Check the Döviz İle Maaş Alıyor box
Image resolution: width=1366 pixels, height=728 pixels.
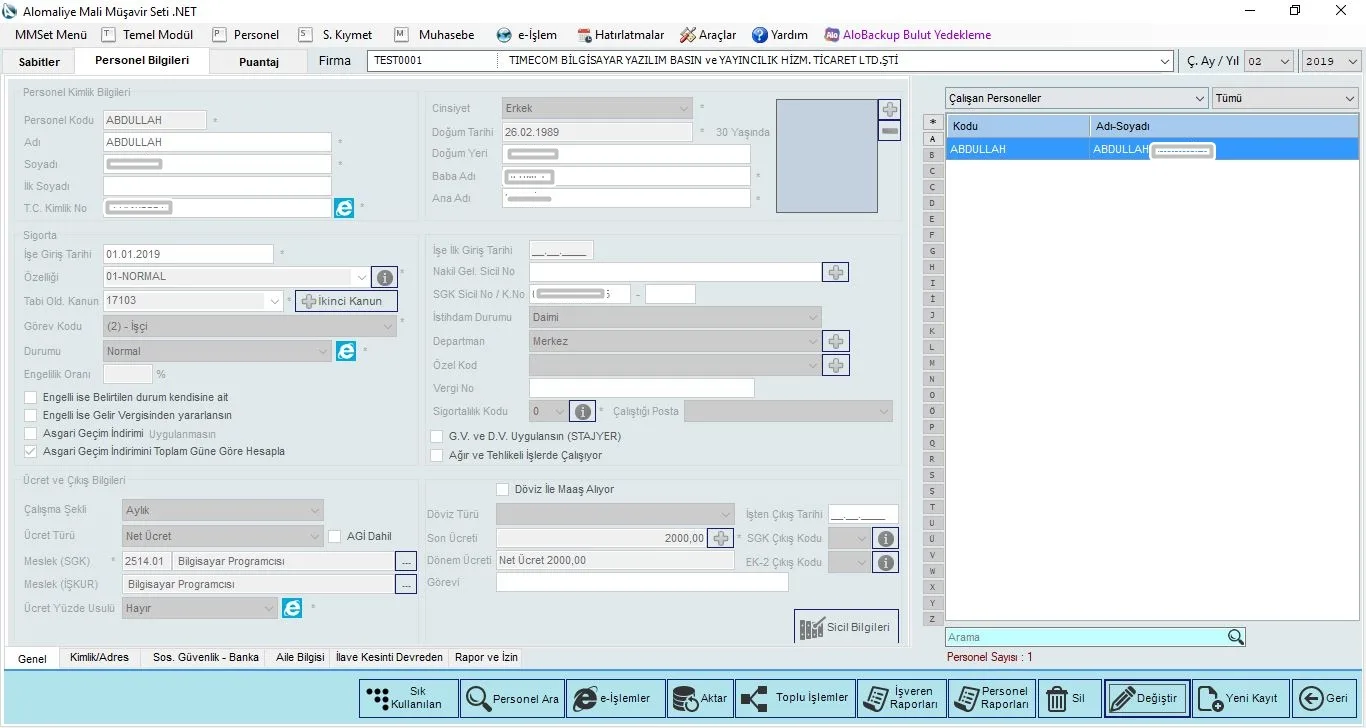coord(503,489)
